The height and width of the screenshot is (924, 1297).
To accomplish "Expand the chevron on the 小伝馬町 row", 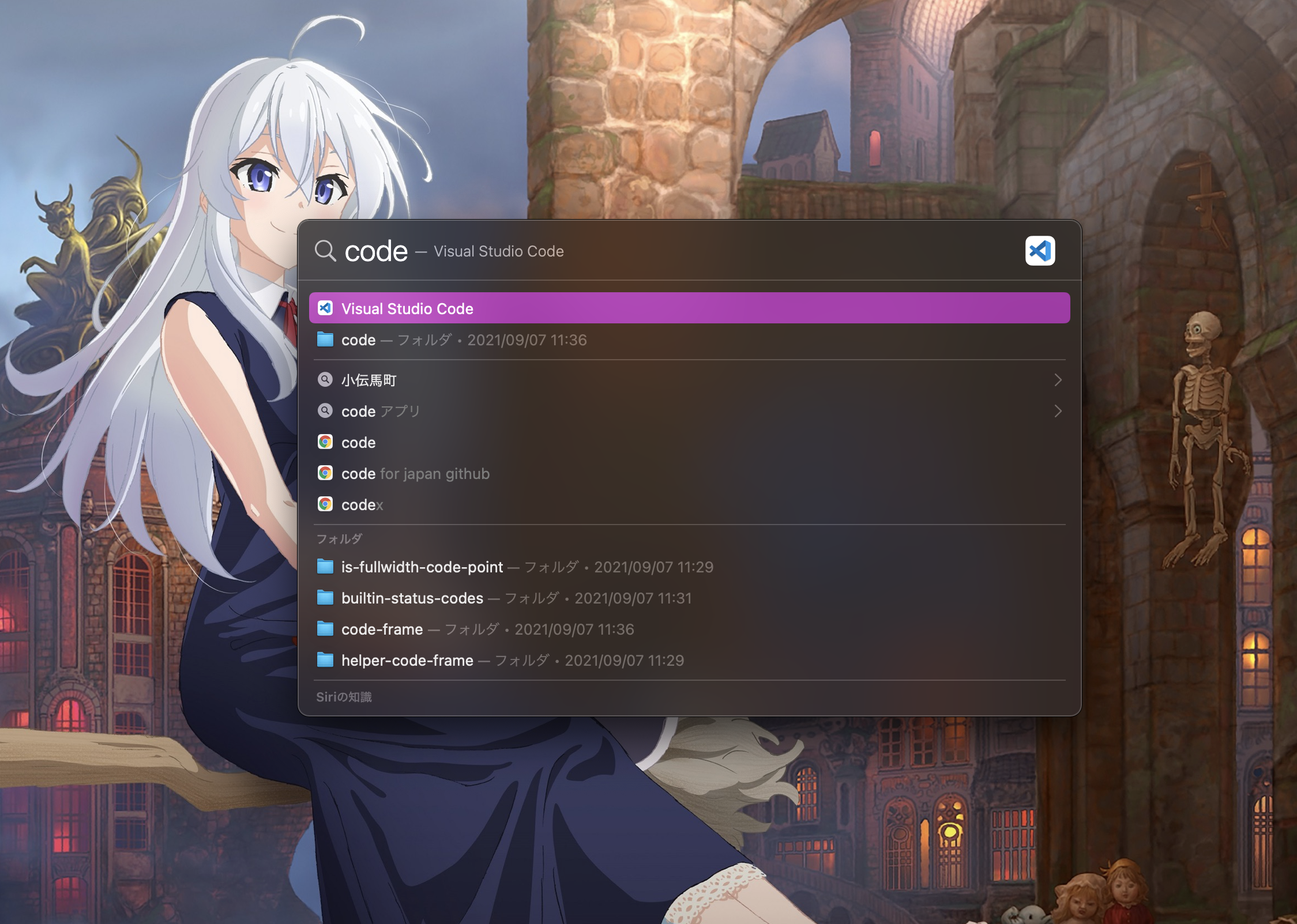I will [x=1058, y=380].
